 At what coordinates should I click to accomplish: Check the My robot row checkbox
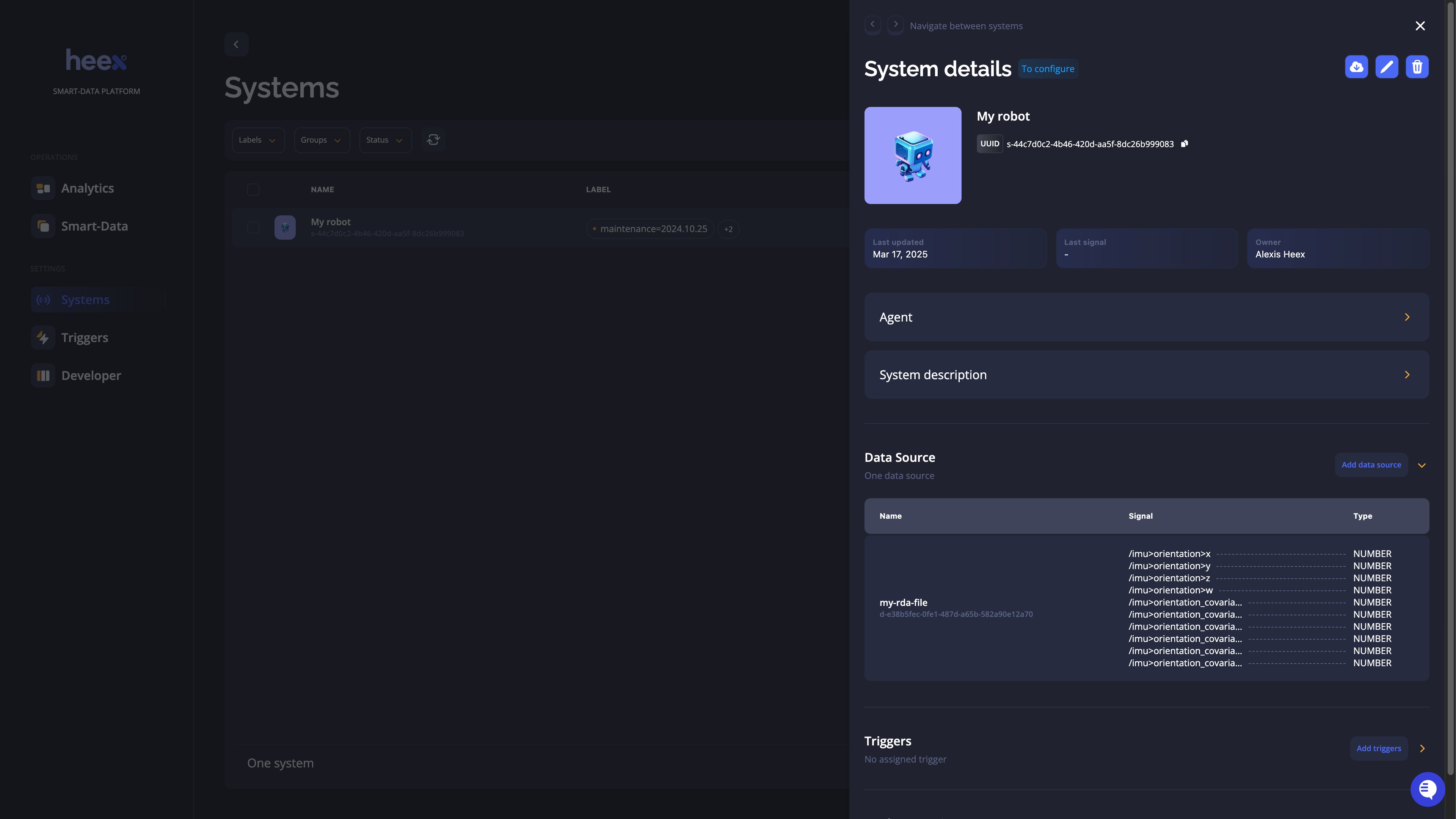click(x=253, y=228)
